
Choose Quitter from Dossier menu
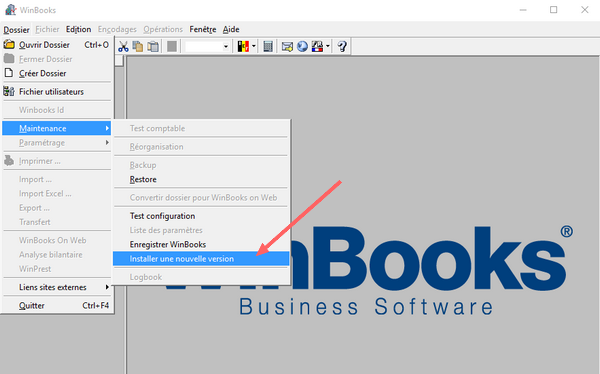click(x=57, y=305)
